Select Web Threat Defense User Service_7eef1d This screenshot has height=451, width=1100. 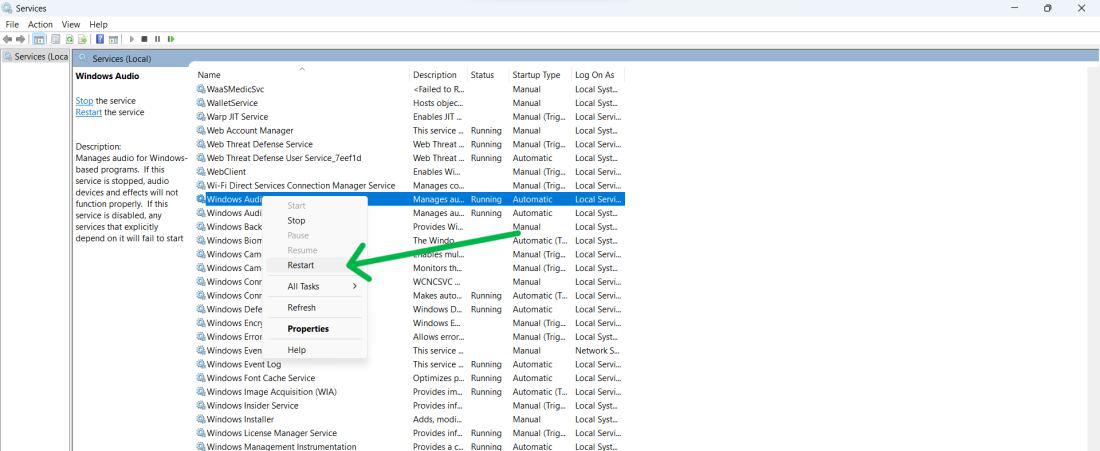(x=284, y=158)
